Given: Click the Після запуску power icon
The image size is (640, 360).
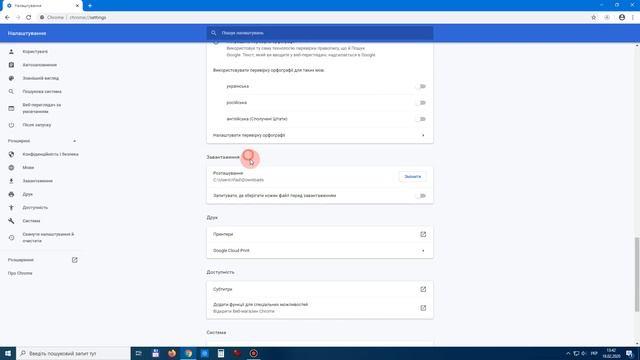Looking at the screenshot, I should click(x=11, y=125).
